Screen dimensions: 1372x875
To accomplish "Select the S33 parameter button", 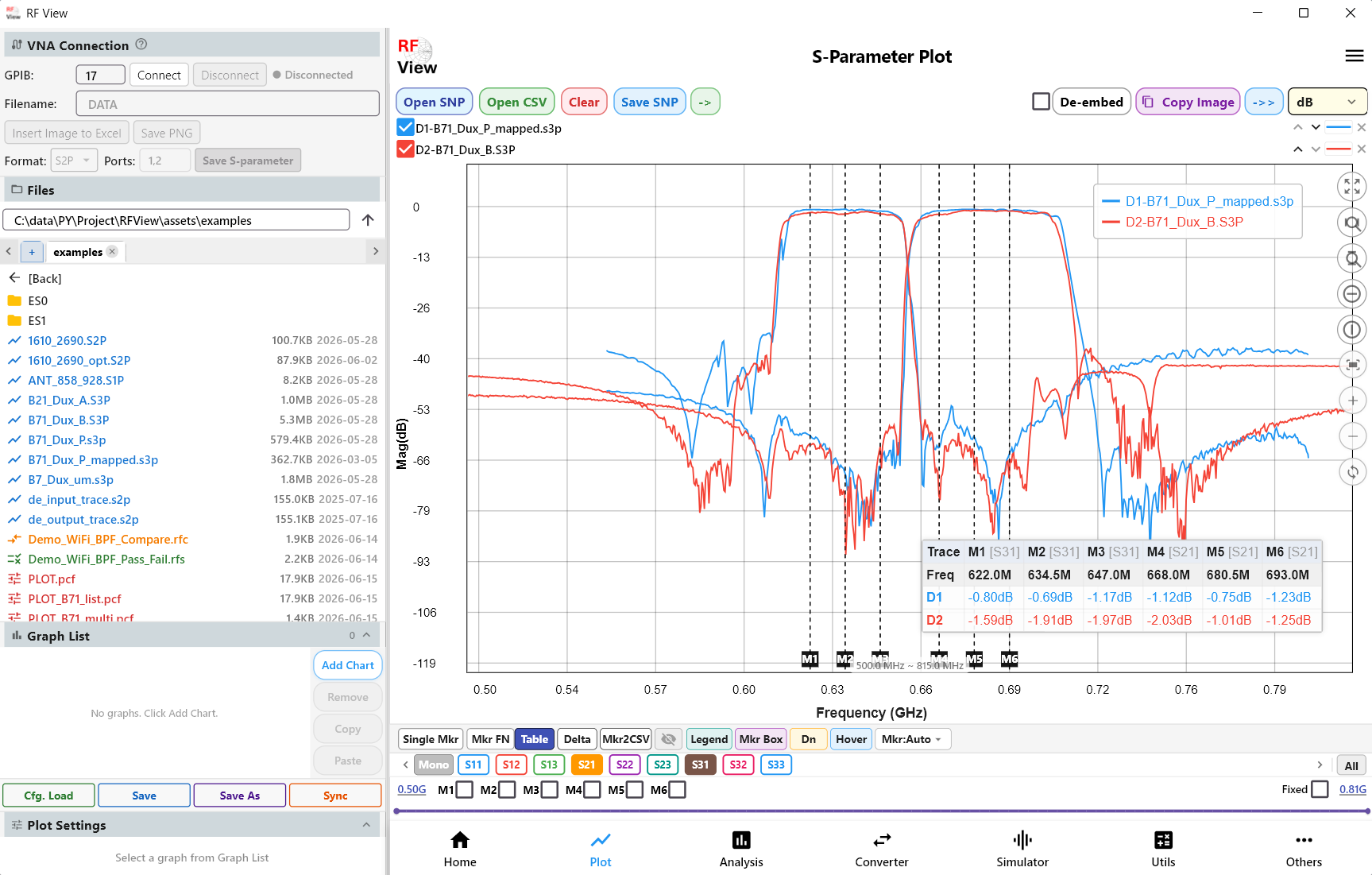I will [x=775, y=765].
